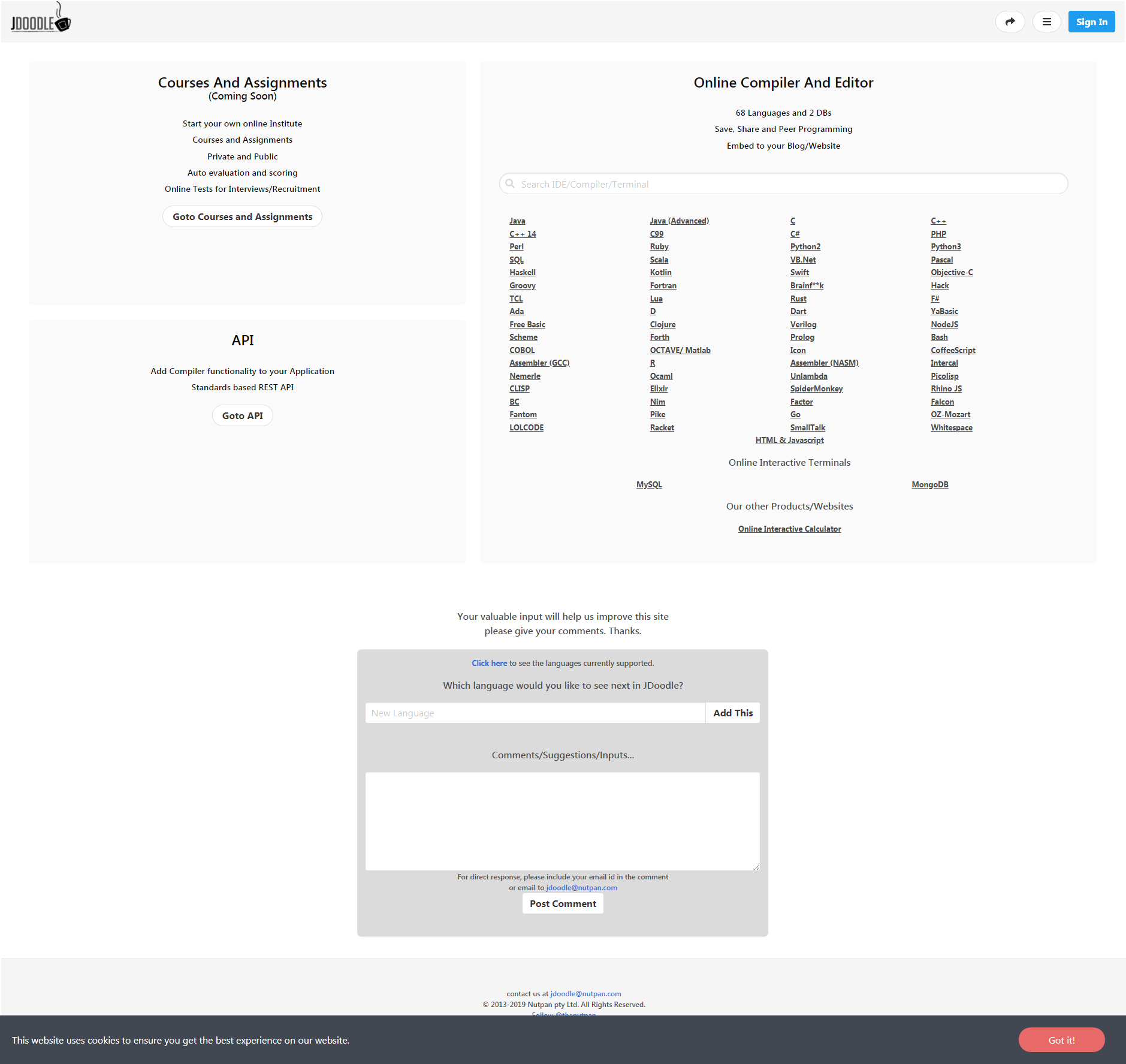1126x1064 pixels.
Task: Choose the C99 link
Action: 656,234
